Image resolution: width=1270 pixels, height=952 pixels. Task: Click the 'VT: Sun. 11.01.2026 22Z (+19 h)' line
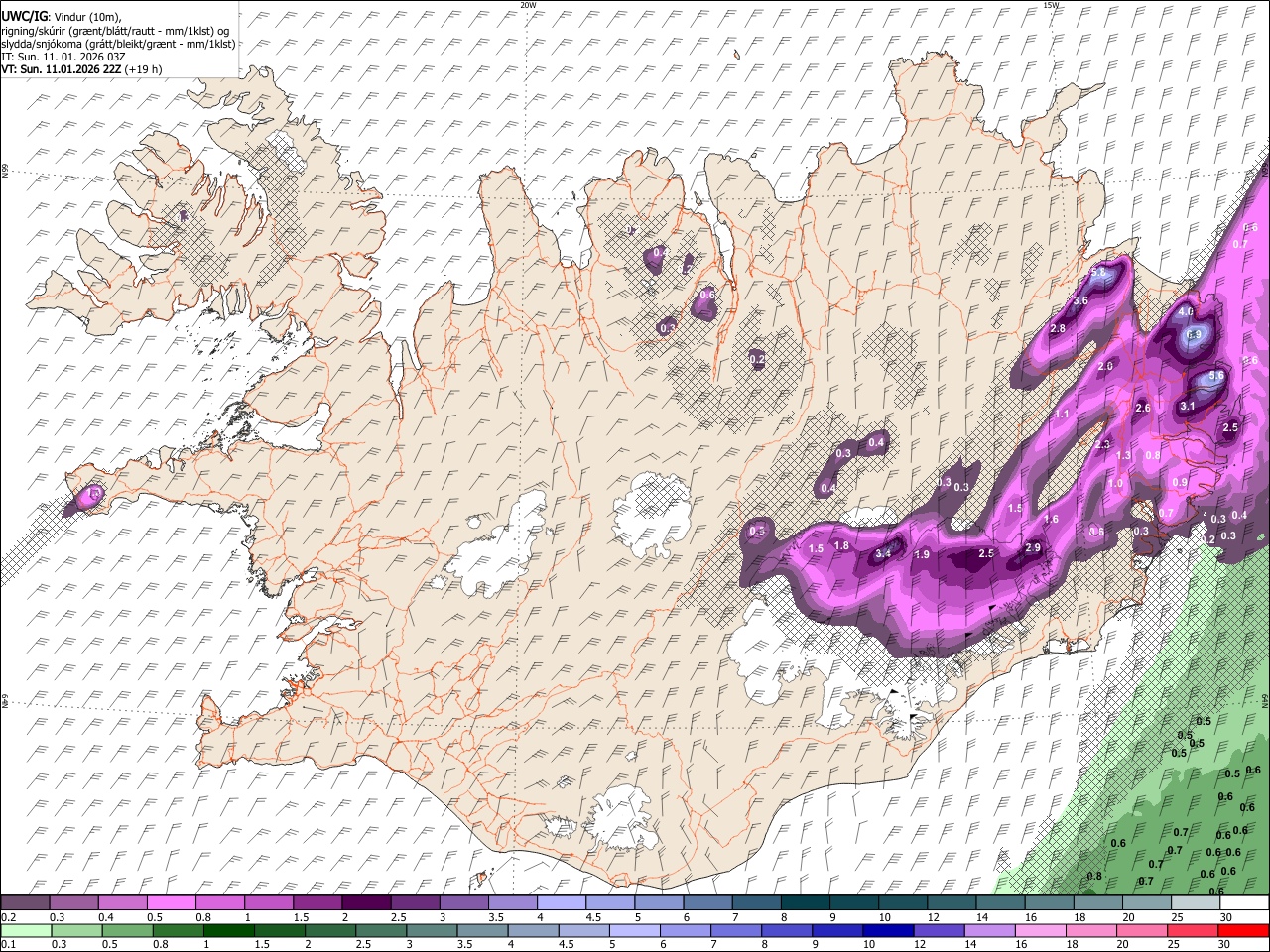pos(81,69)
